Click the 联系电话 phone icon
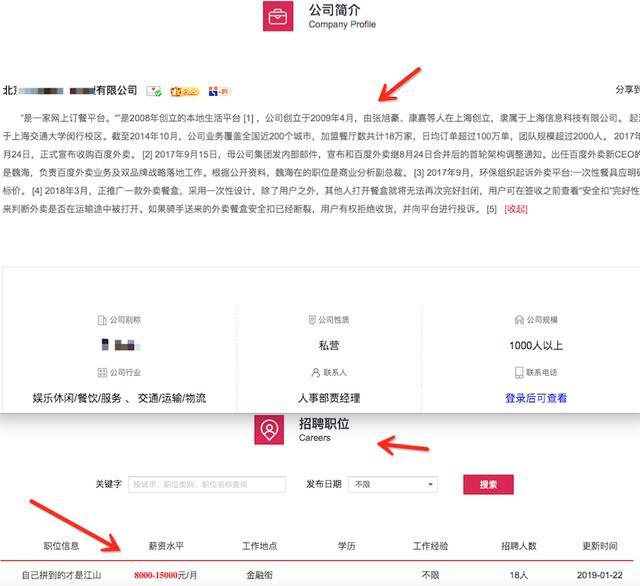 (519, 372)
